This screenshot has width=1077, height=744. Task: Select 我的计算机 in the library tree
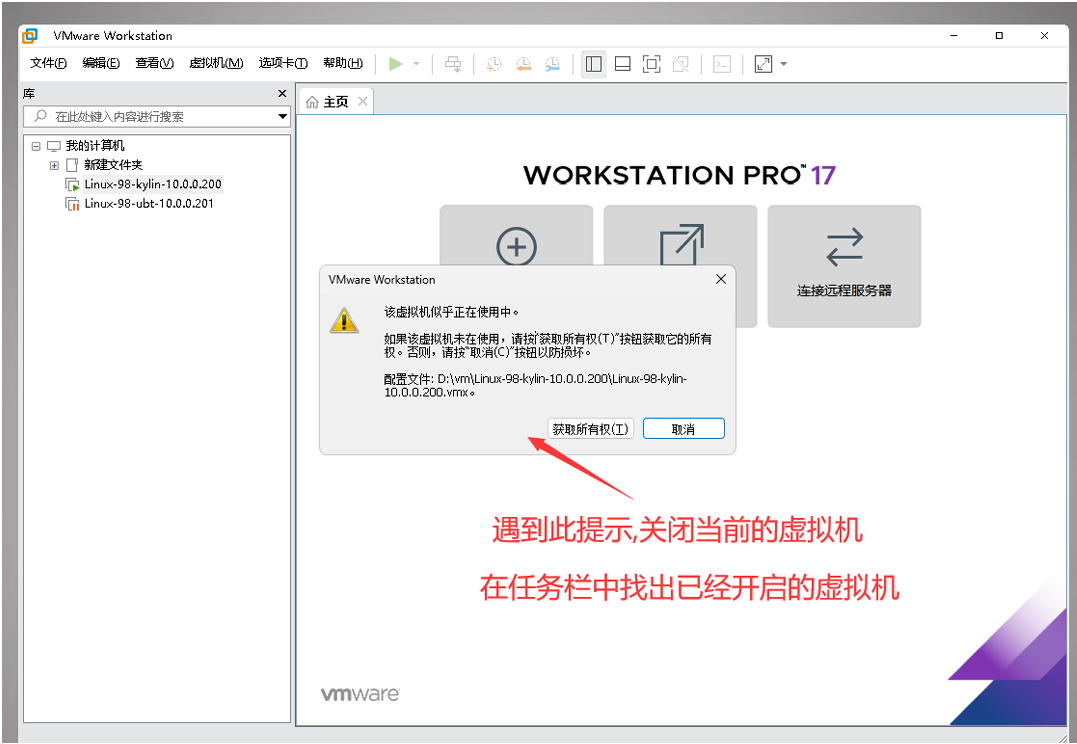click(x=95, y=146)
